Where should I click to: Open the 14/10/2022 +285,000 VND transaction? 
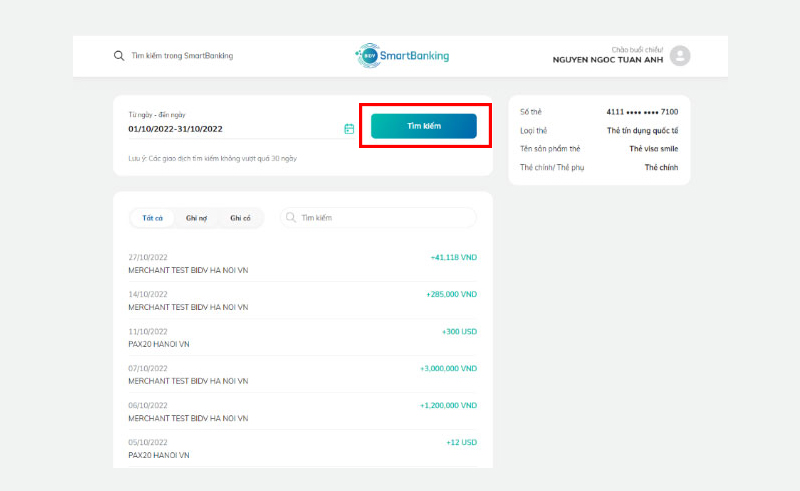point(303,301)
